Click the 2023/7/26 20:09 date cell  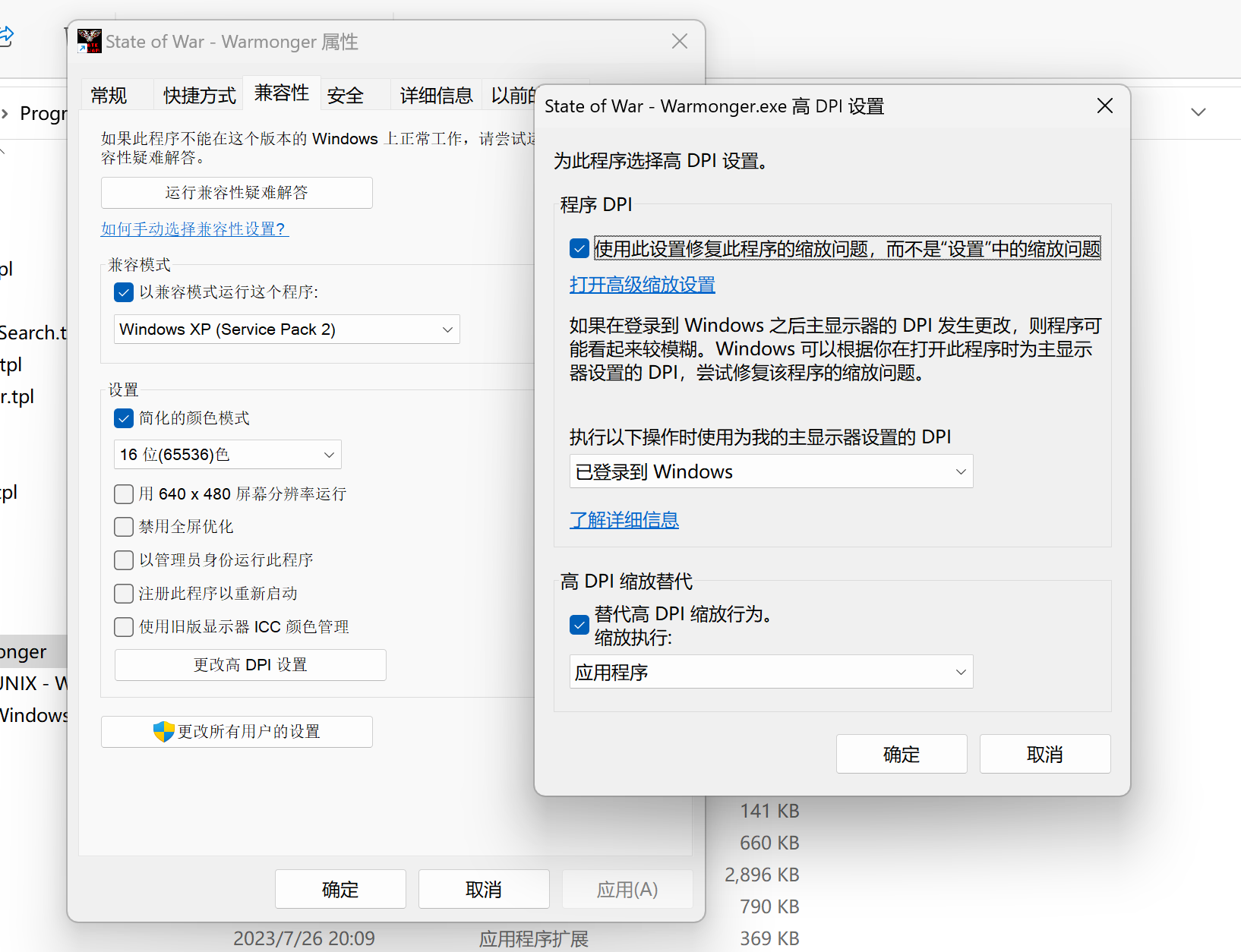304,938
